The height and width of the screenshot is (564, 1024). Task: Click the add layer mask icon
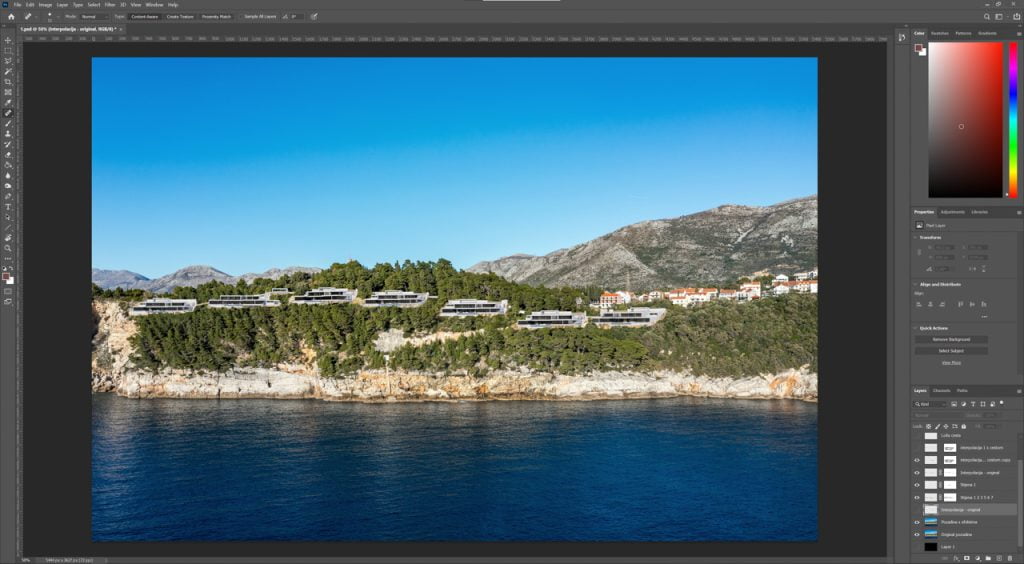pos(966,557)
